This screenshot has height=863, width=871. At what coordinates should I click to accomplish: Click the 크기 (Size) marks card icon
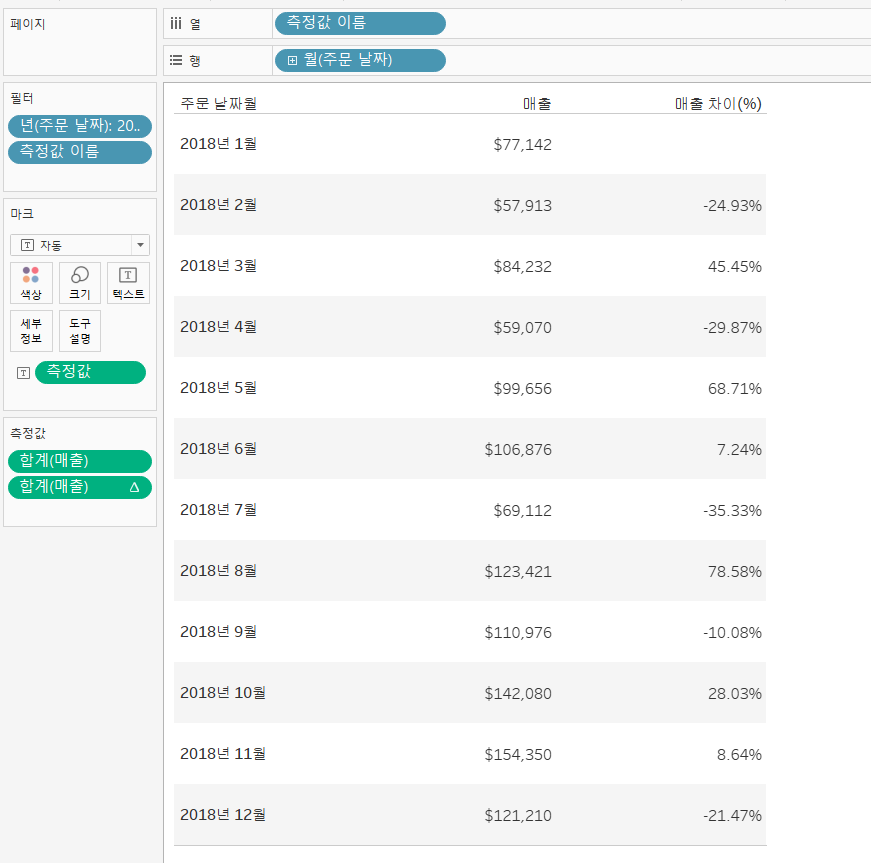80,282
